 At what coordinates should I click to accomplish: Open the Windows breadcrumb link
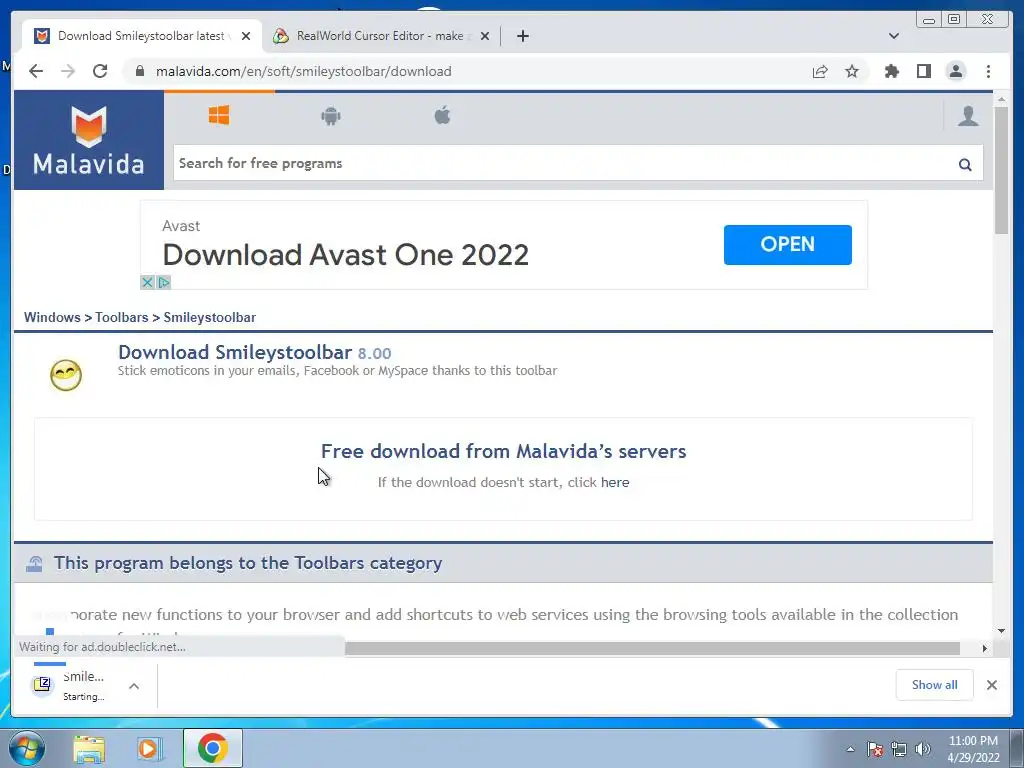click(52, 317)
